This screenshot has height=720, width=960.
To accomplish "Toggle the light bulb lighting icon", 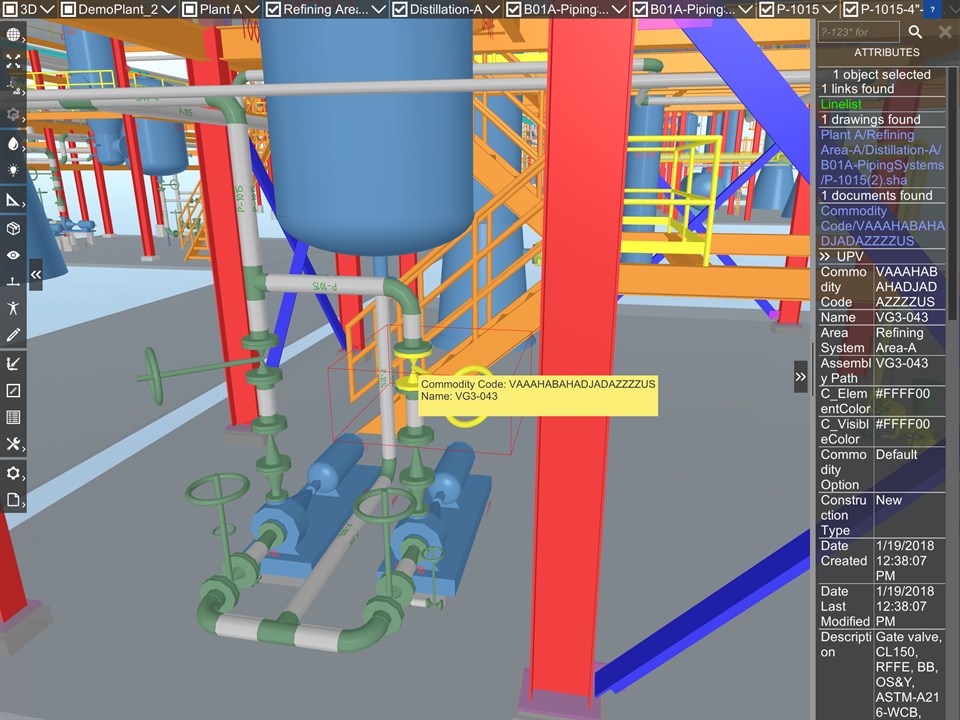I will [13, 170].
